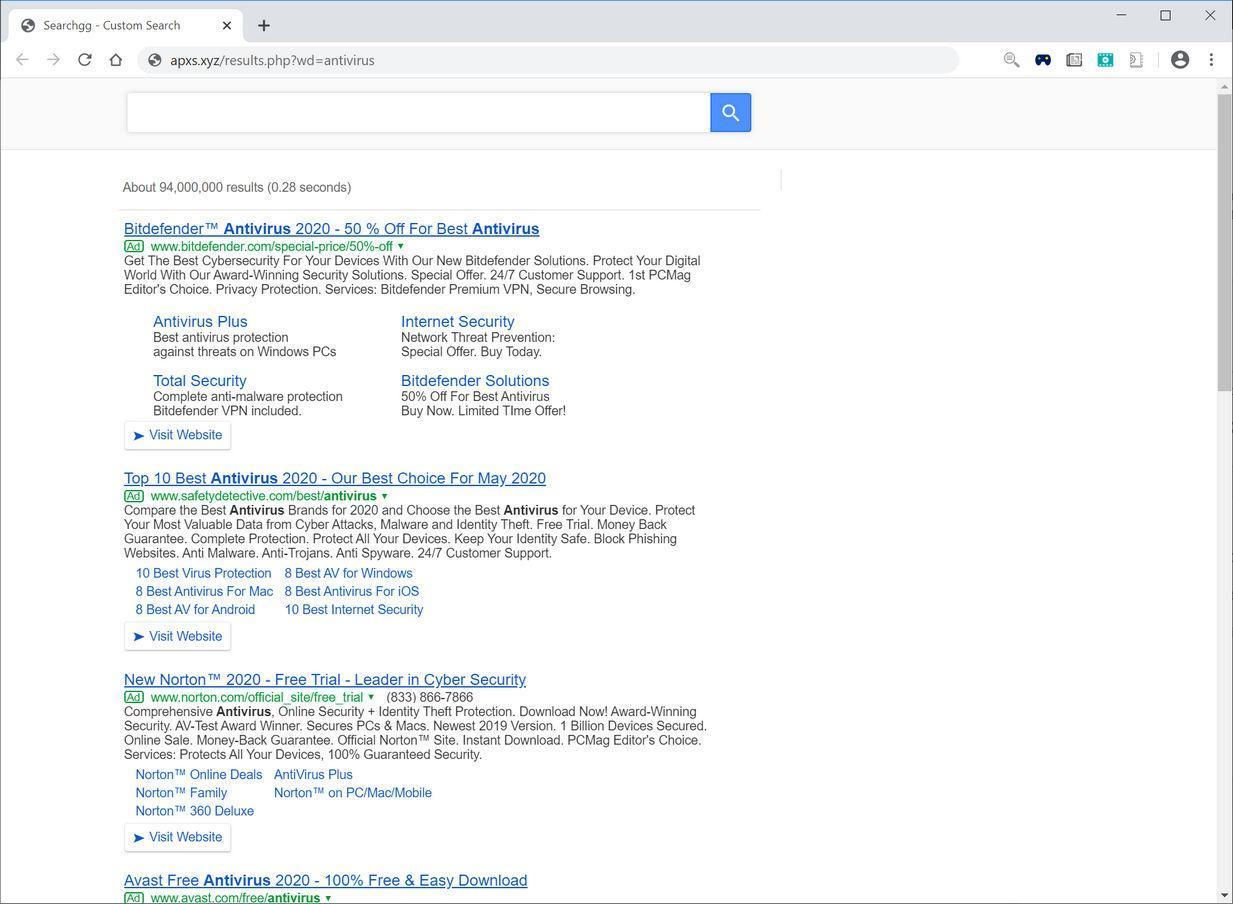The image size is (1233, 904).
Task: Open Norton Family link
Action: coord(182,792)
